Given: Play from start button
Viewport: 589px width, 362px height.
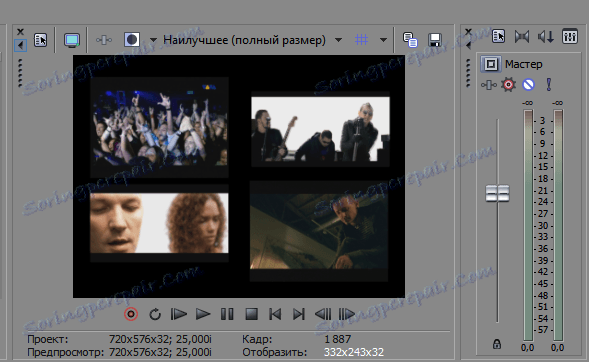Looking at the screenshot, I should click(x=178, y=314).
